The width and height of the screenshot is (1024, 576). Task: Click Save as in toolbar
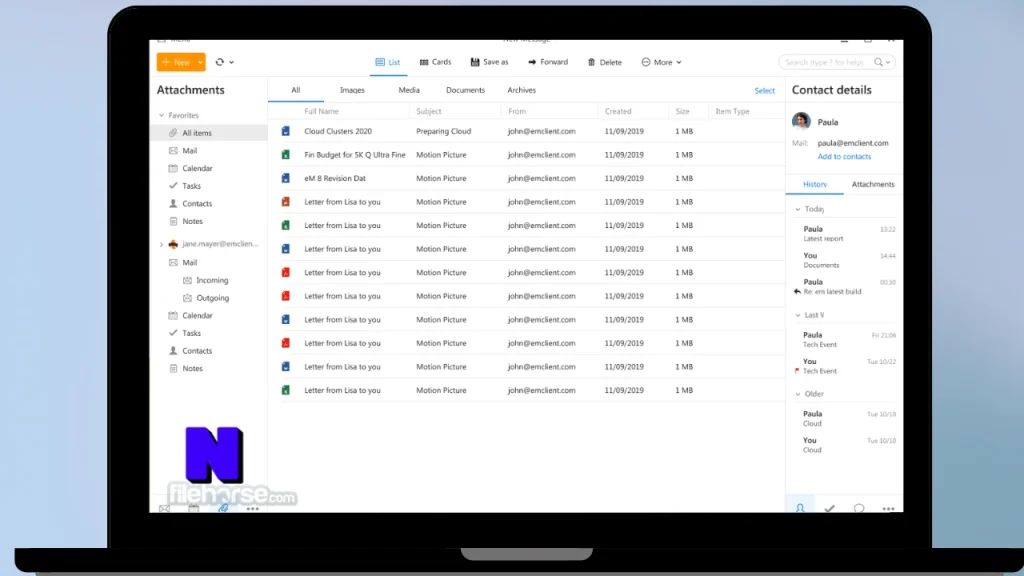coord(489,62)
